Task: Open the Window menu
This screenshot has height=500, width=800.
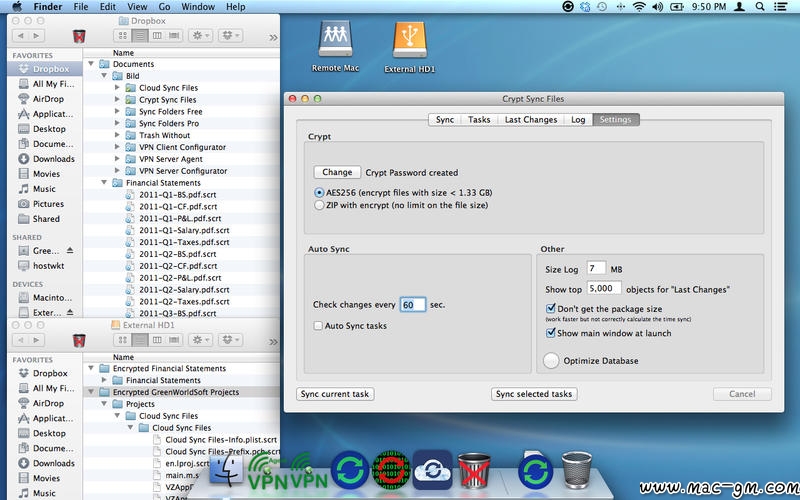Action: 198,7
